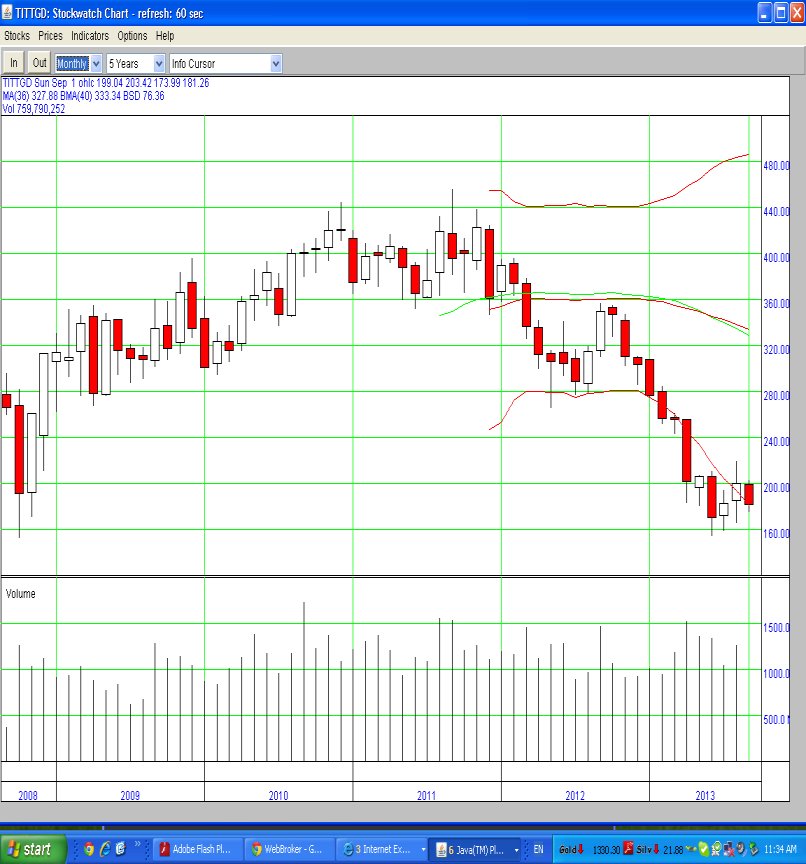Viewport: 806px width, 864px height.
Task: Click the 2013 year label on the time axis
Action: 705,795
